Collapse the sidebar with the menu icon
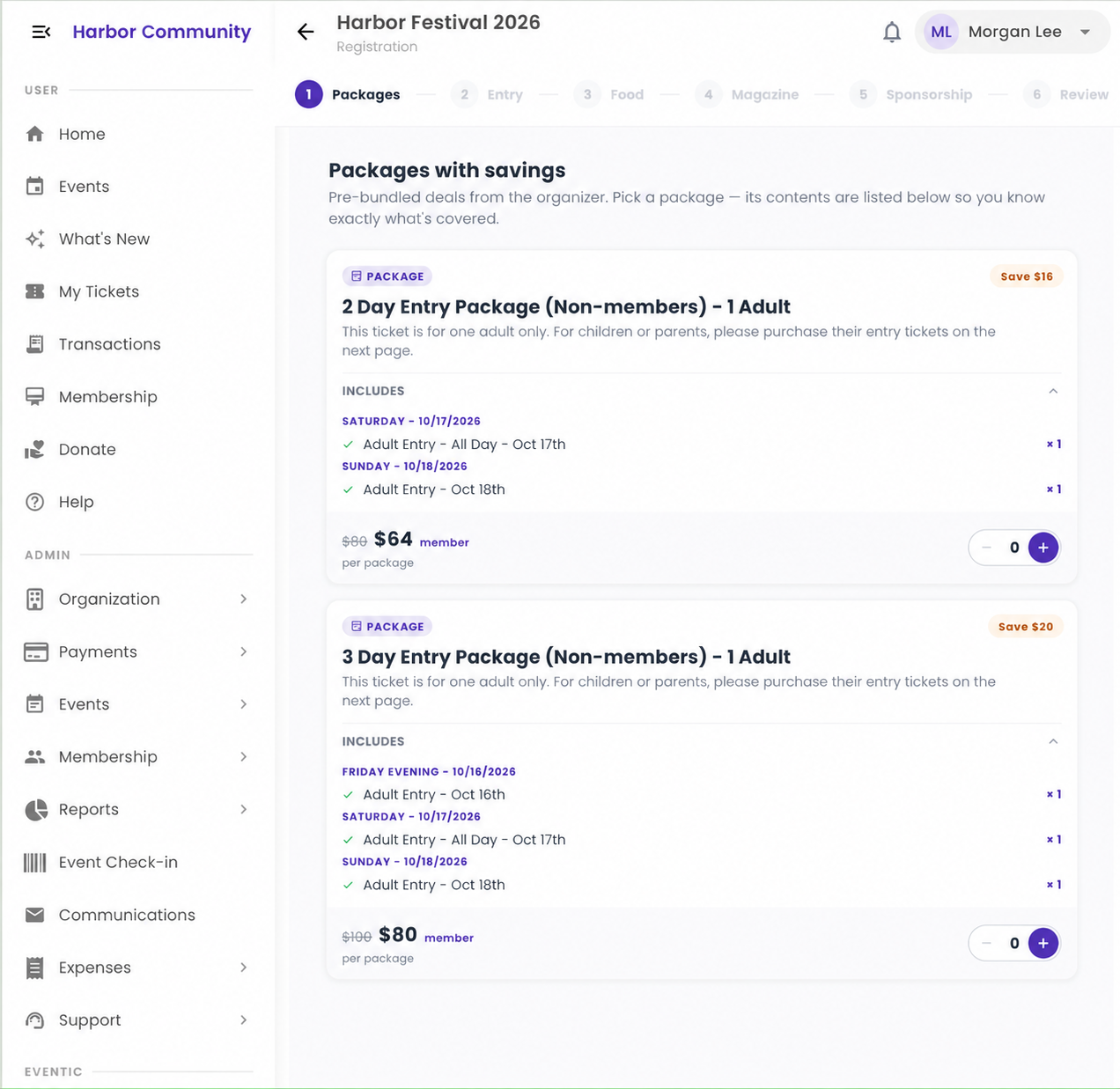Image resolution: width=1120 pixels, height=1089 pixels. coord(41,32)
